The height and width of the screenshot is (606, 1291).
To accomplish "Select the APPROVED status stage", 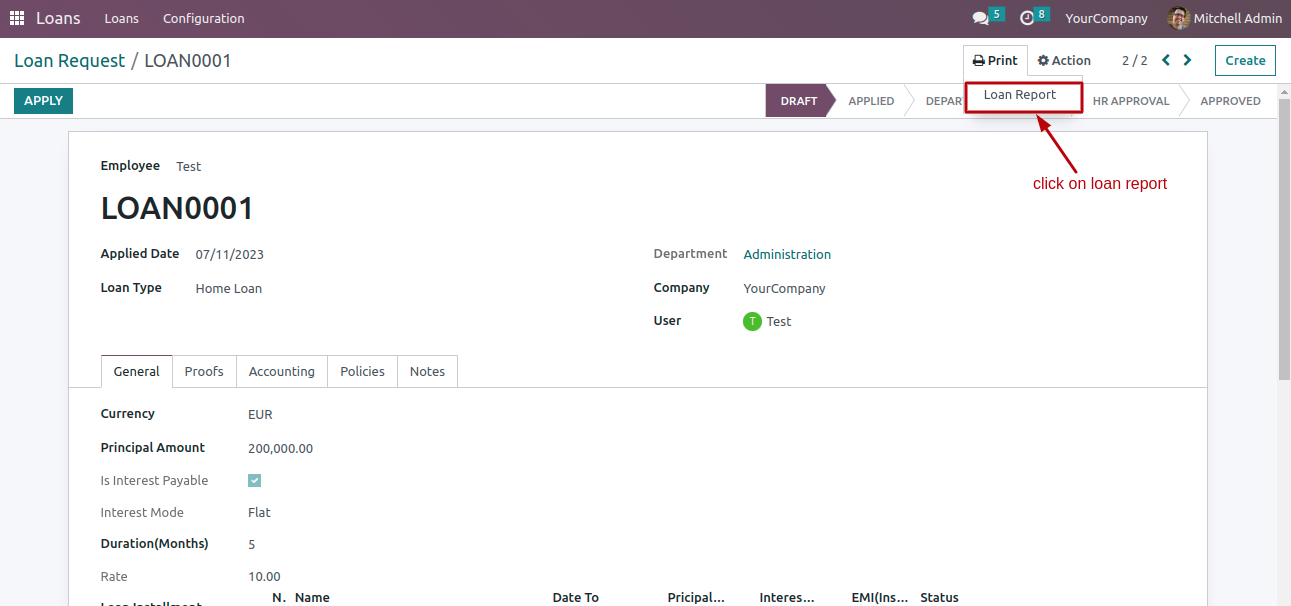I will (x=1230, y=101).
